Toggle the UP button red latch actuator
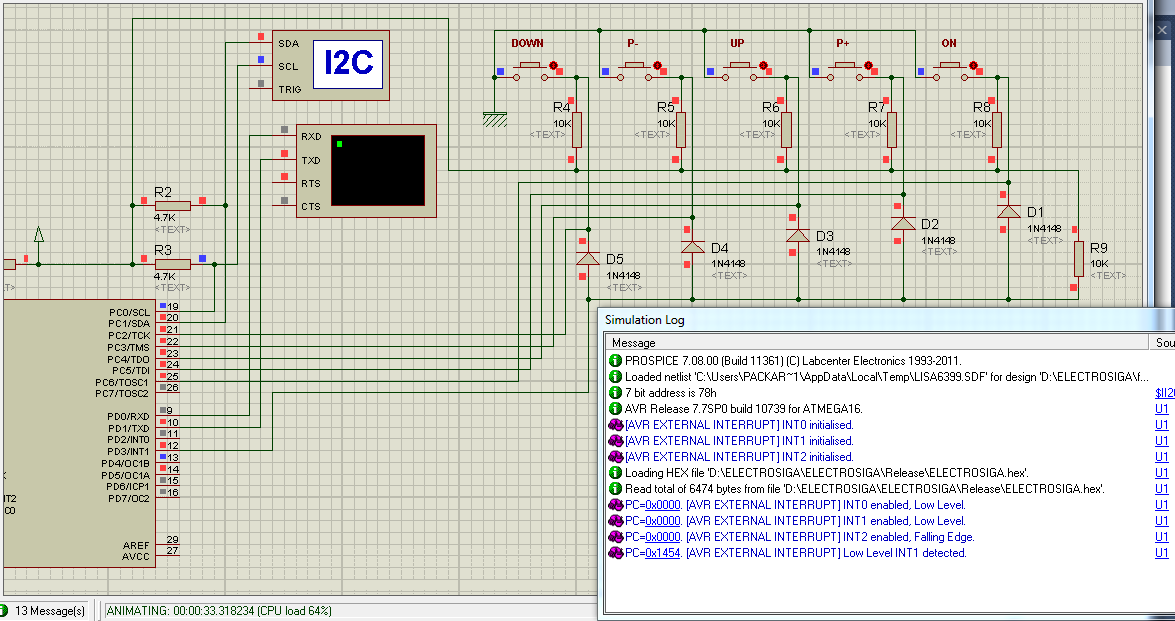This screenshot has width=1175, height=621. pos(763,66)
